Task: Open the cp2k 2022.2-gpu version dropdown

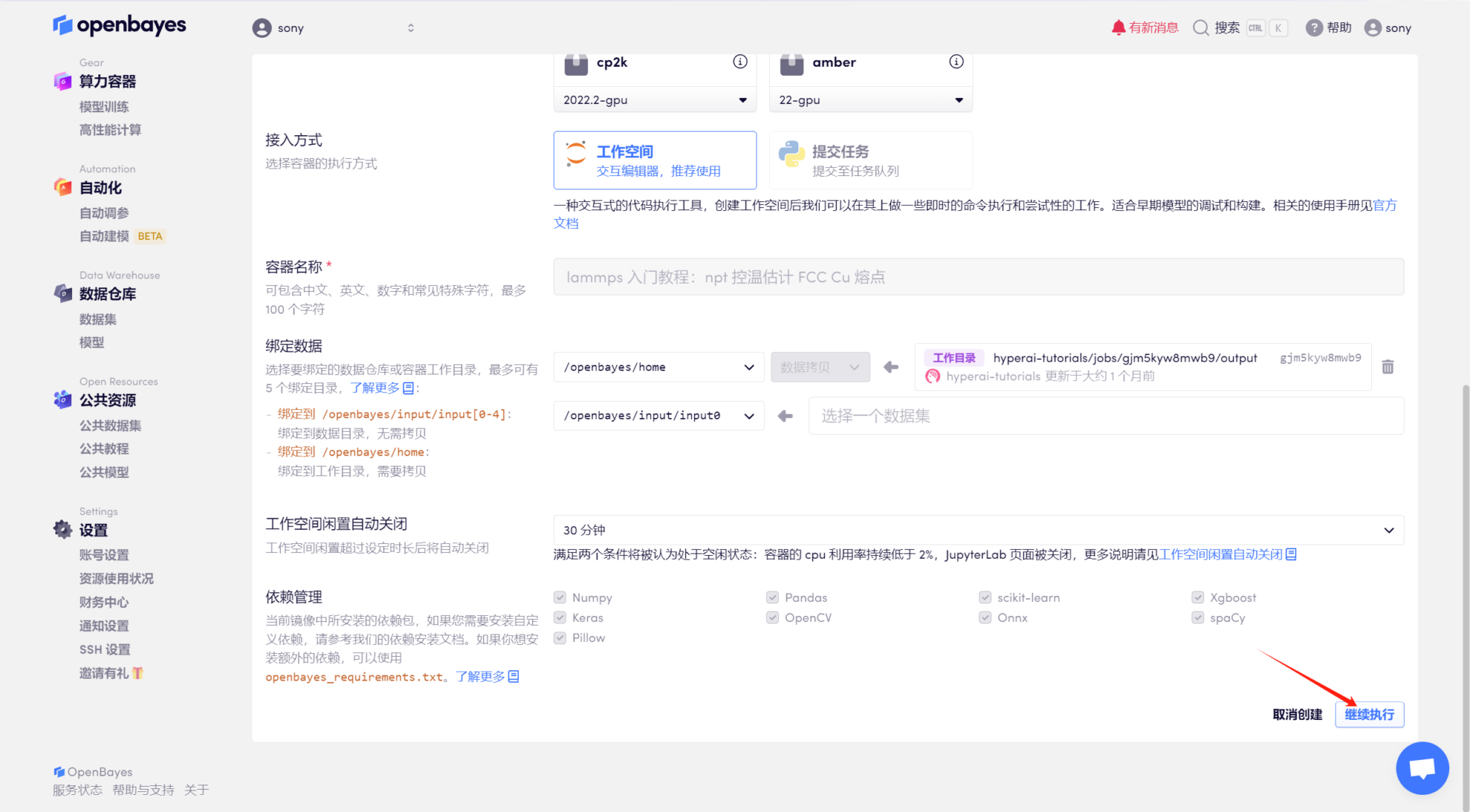Action: click(x=654, y=100)
